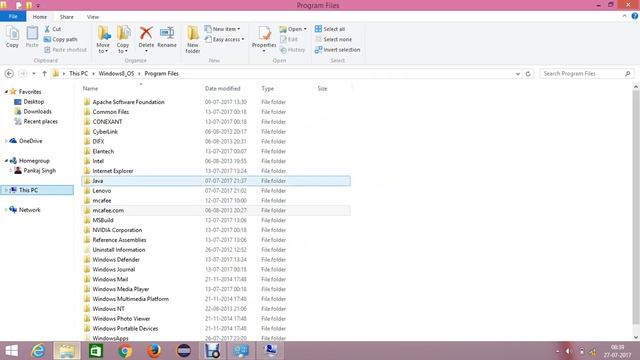640x360 pixels.
Task: Go back with the Back arrow
Action: pos(9,74)
